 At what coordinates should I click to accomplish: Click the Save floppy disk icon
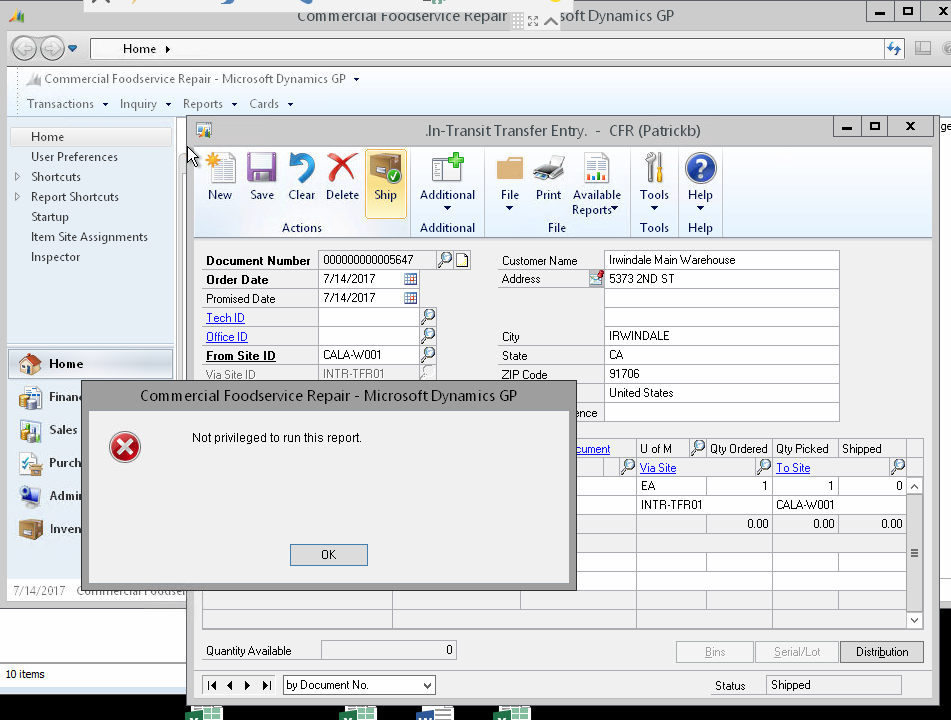click(262, 177)
